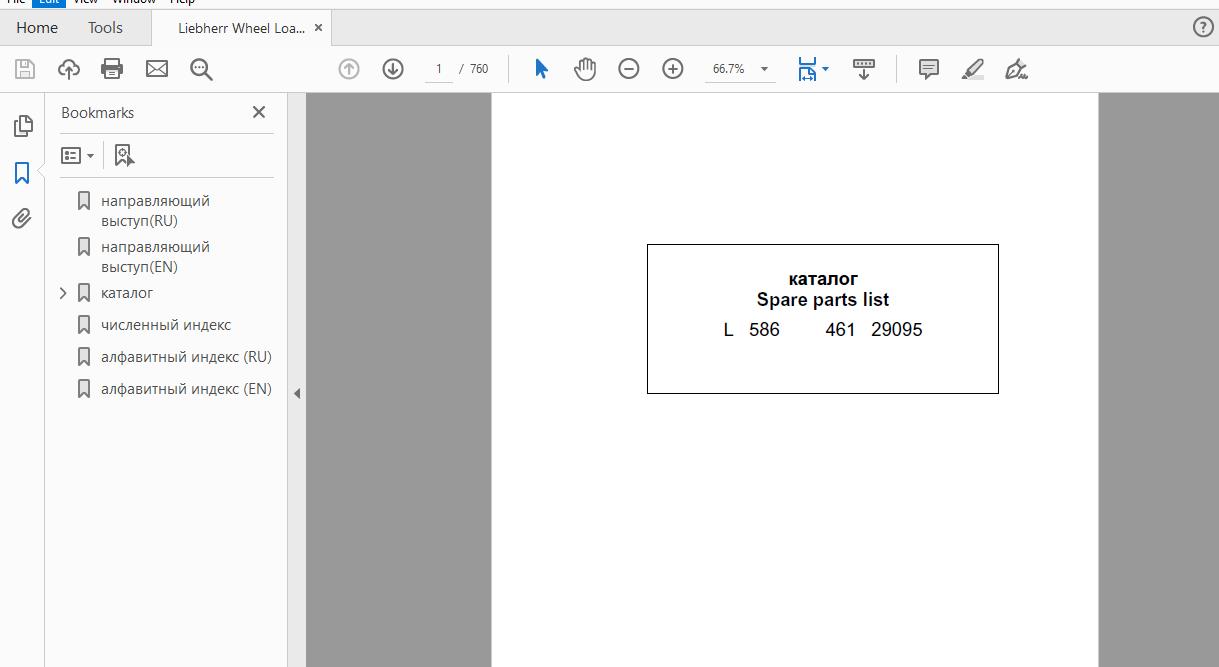The height and width of the screenshot is (667, 1219).
Task: Open bookmark направляющий выступ(EN)
Action: click(155, 257)
